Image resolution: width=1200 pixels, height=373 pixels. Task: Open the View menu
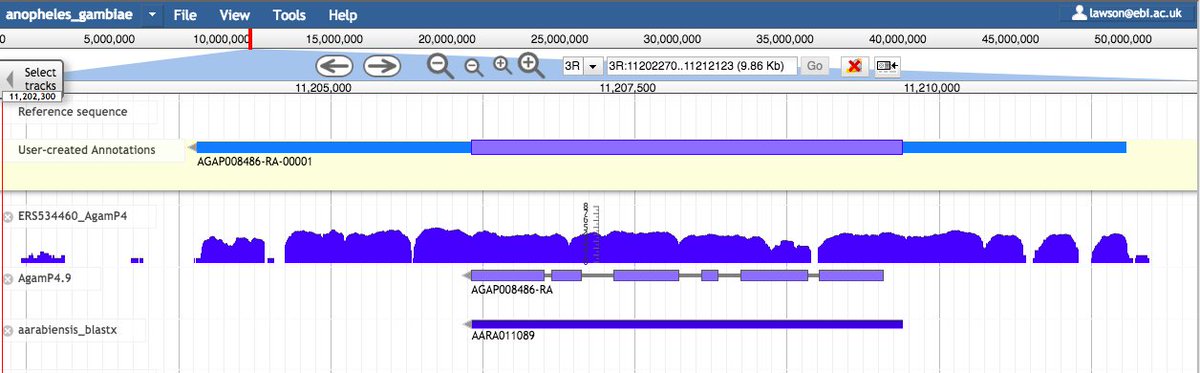pyautogui.click(x=235, y=15)
